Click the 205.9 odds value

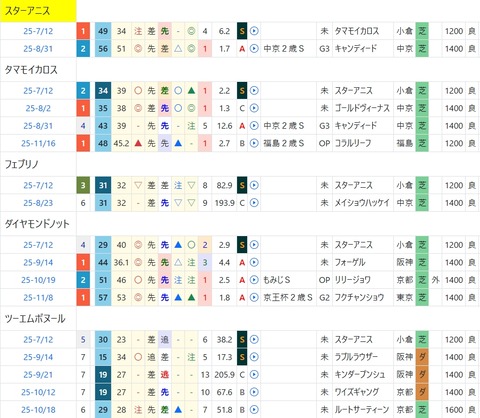point(224,375)
